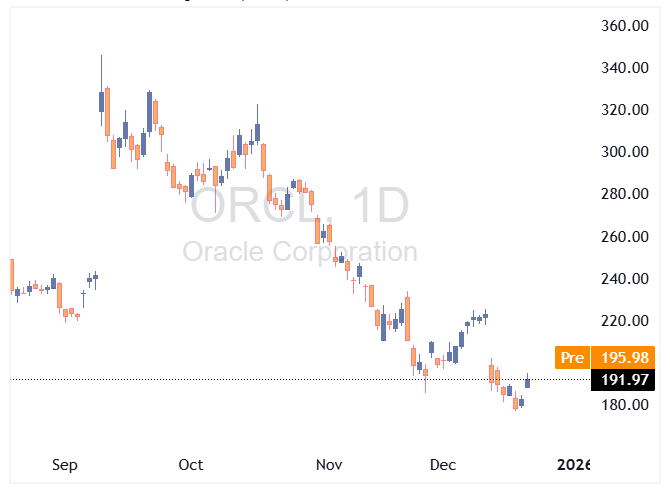
Task: Click the 360.00 price axis label
Action: (x=627, y=26)
